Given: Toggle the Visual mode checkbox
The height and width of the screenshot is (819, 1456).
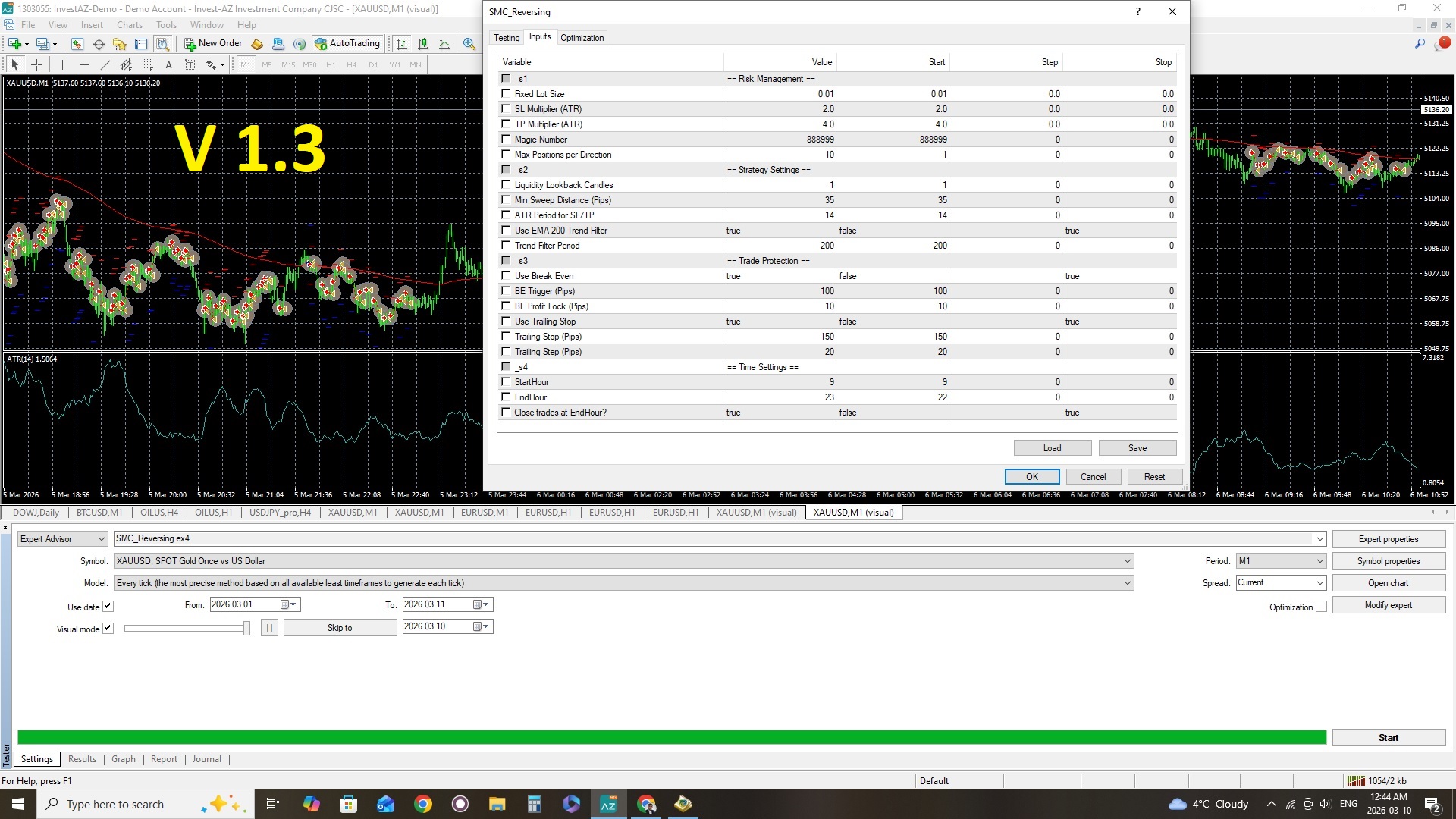Looking at the screenshot, I should click(108, 628).
